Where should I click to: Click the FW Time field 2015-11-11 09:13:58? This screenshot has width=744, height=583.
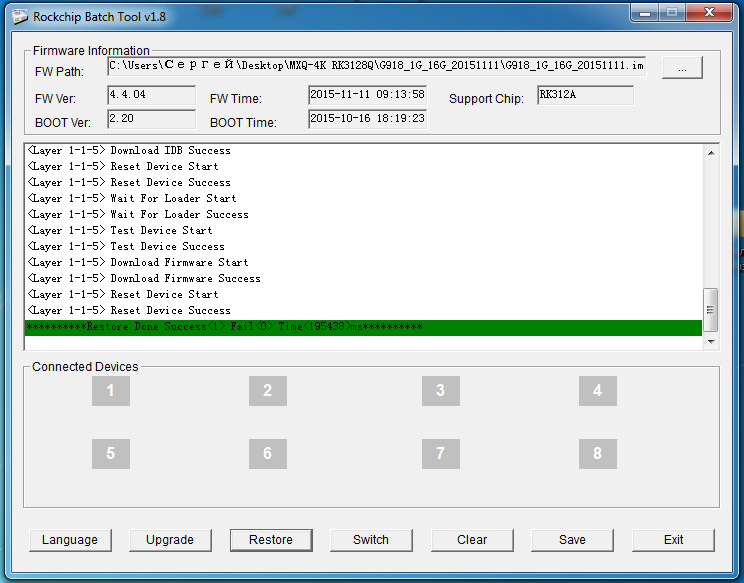367,95
